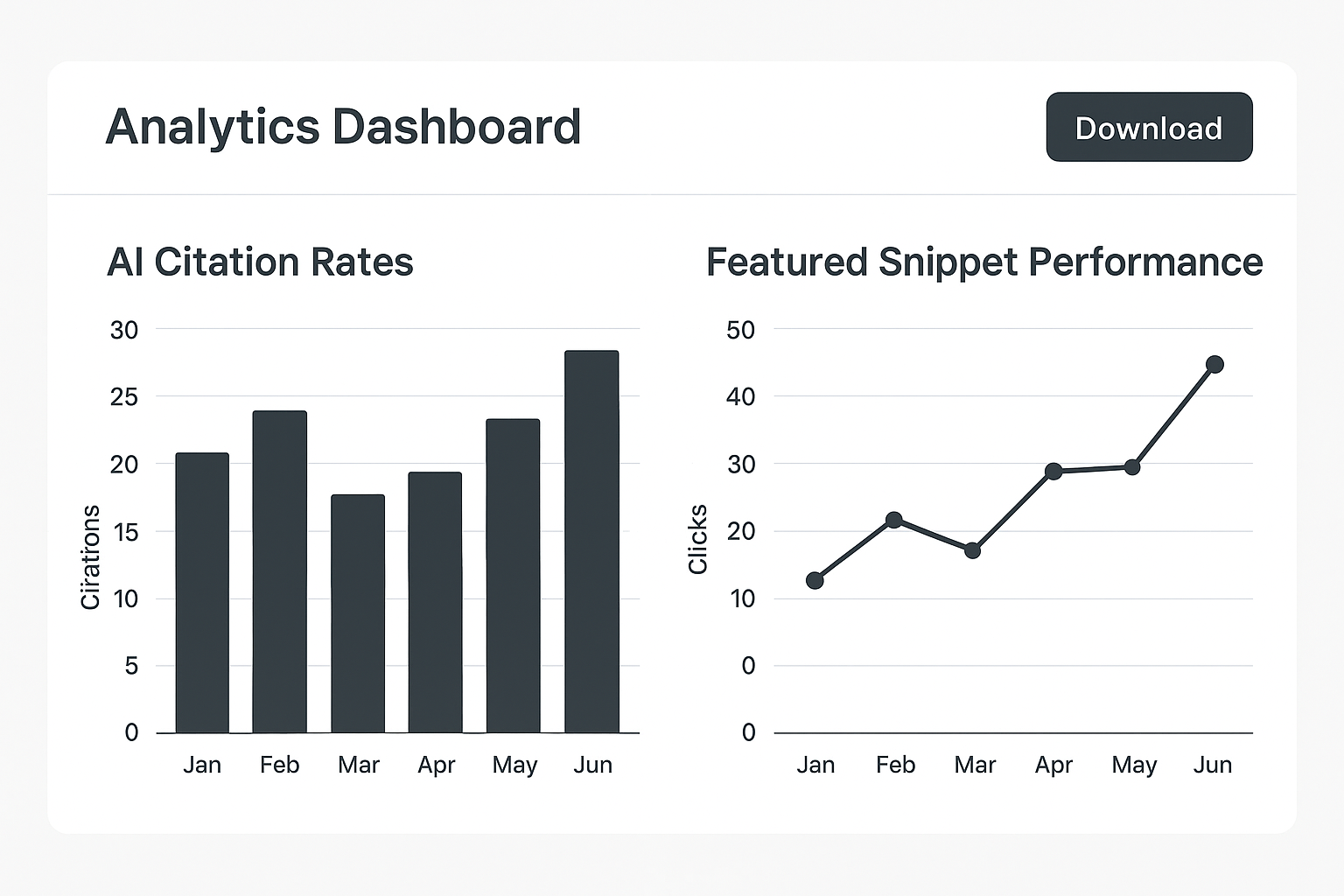This screenshot has width=1344, height=896.
Task: Click the Download button
Action: 1148,128
